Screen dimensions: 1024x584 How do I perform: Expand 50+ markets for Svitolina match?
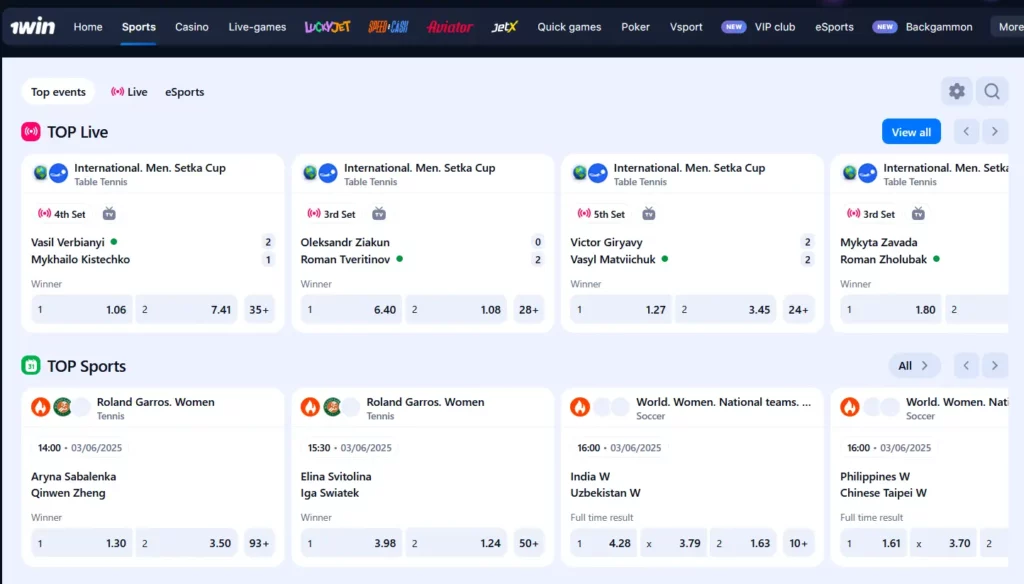pyautogui.click(x=529, y=543)
